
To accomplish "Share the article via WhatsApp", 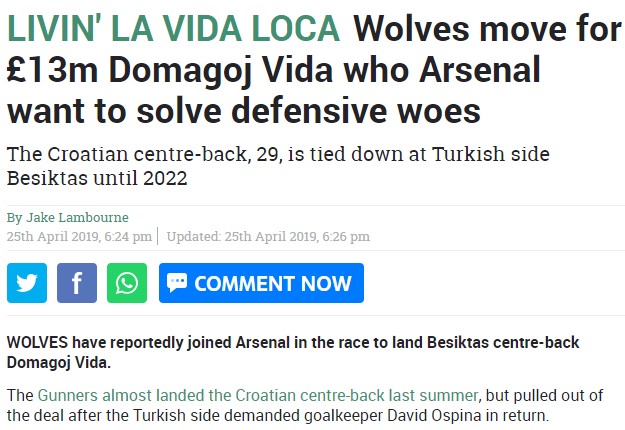I will click(x=127, y=283).
